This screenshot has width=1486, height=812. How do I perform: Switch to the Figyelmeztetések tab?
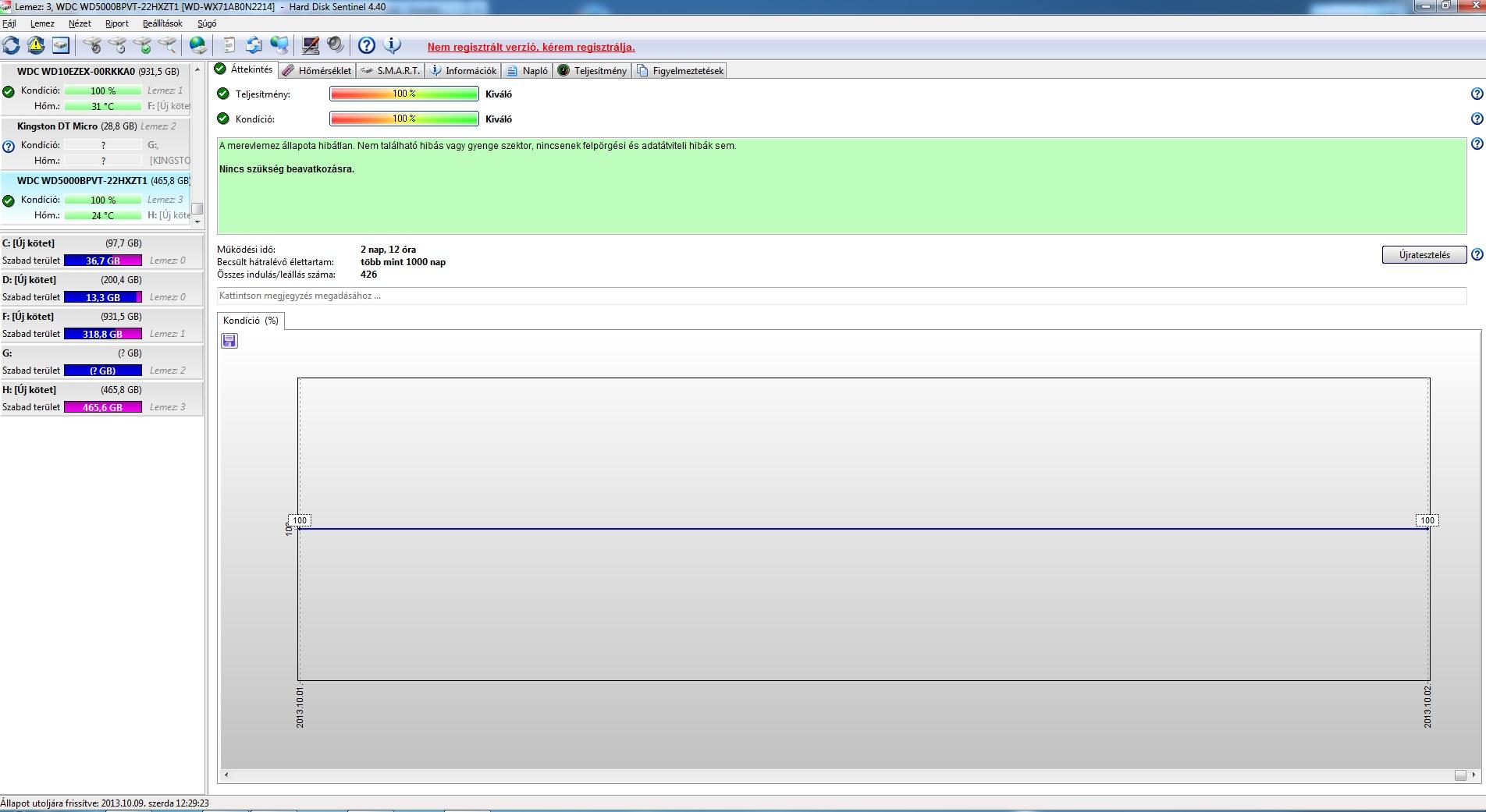[x=680, y=71]
